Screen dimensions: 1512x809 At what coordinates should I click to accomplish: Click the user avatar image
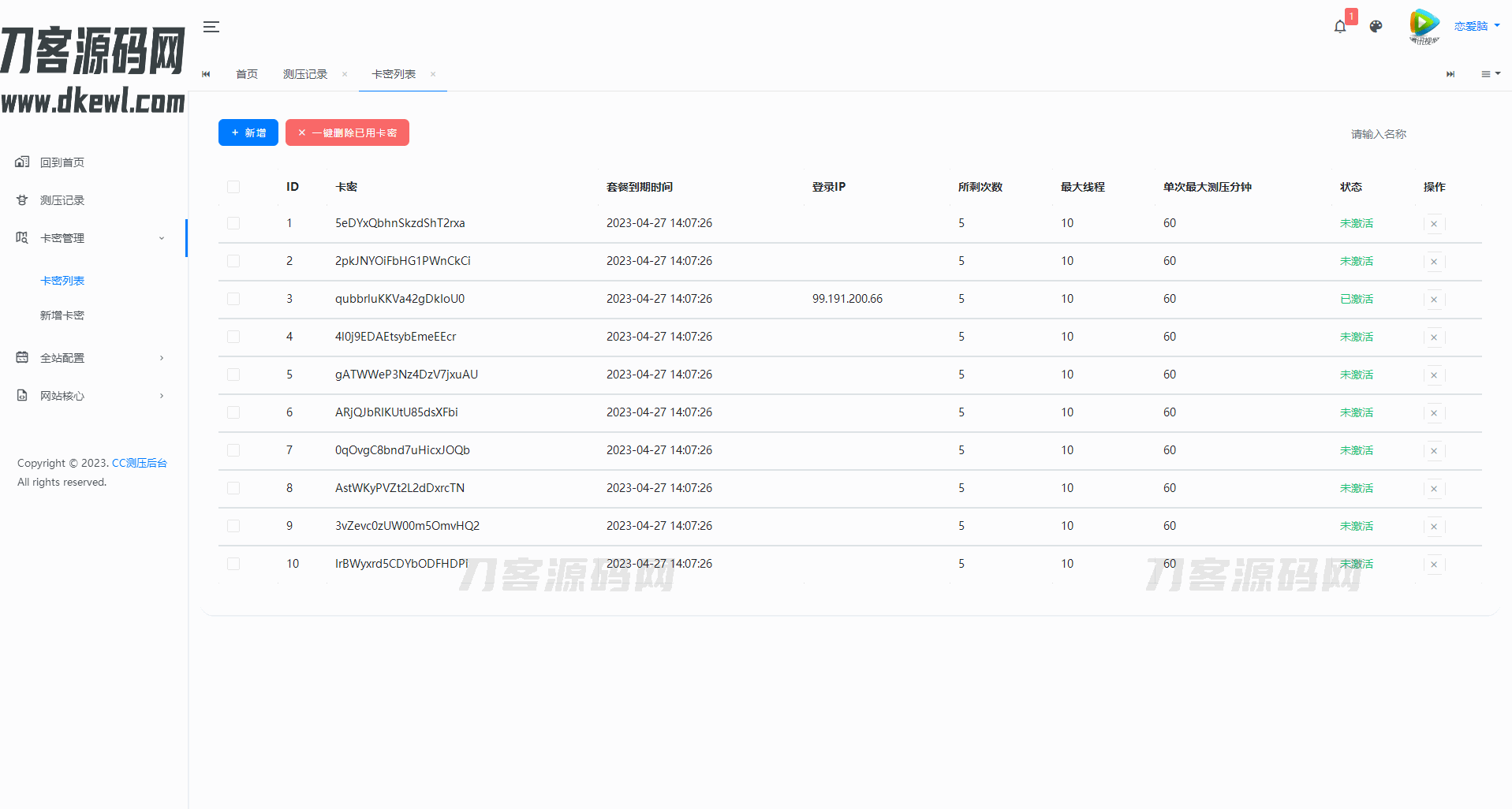(x=1424, y=26)
